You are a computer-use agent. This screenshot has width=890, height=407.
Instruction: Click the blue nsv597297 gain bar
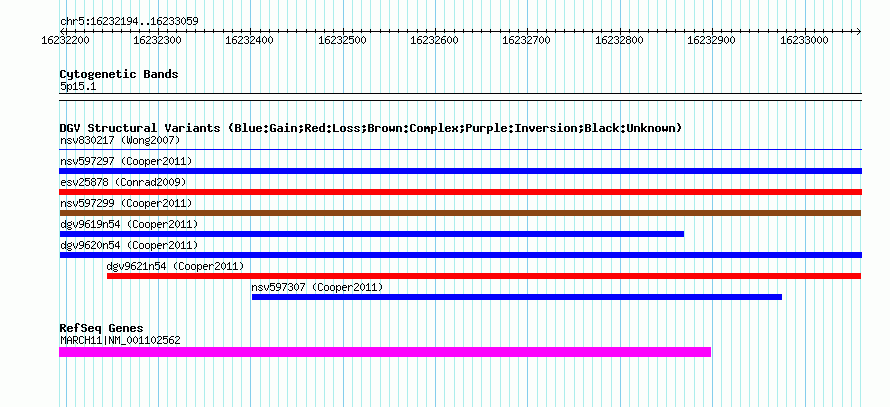460,171
